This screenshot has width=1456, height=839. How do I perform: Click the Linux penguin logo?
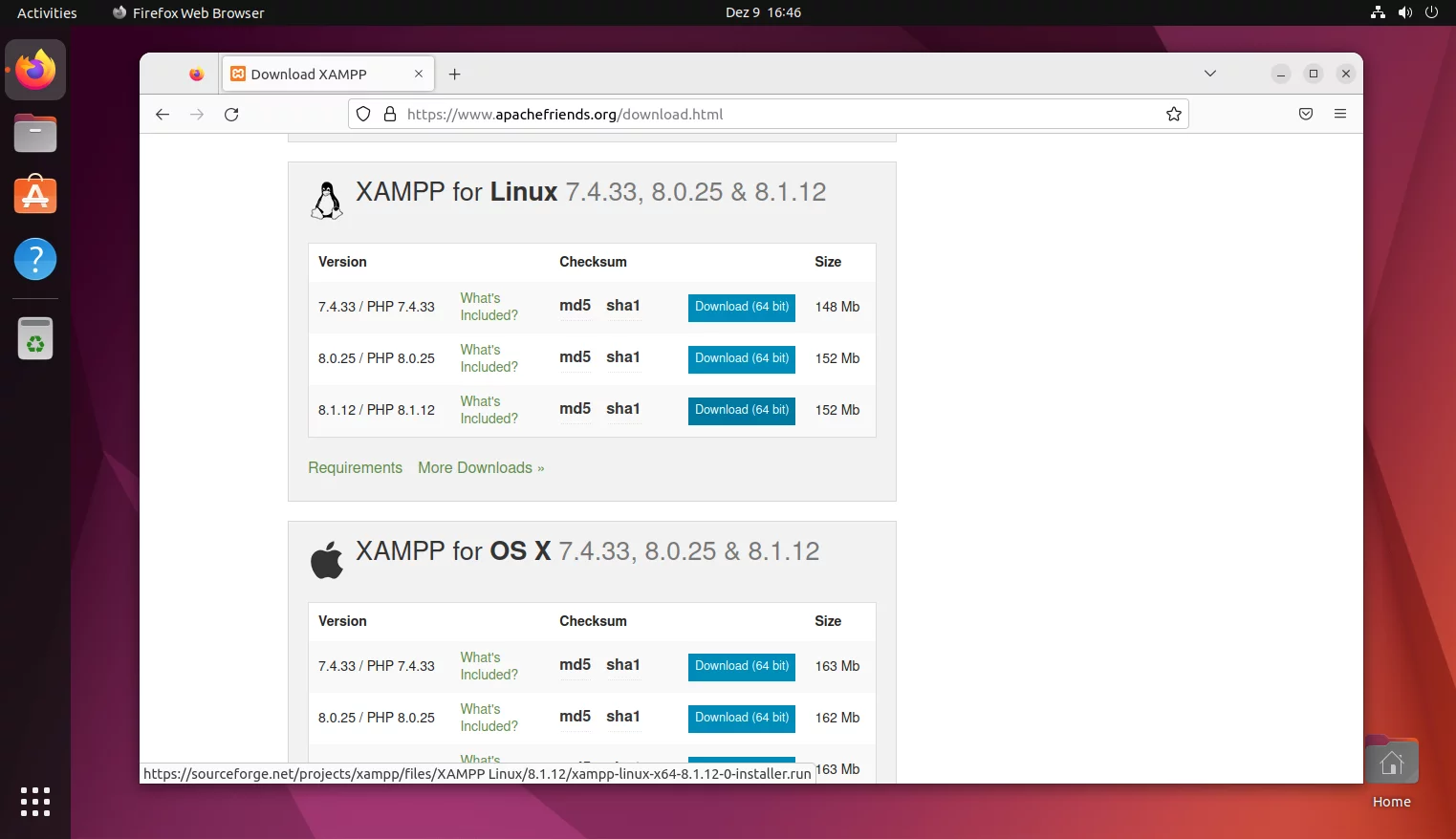[327, 201]
